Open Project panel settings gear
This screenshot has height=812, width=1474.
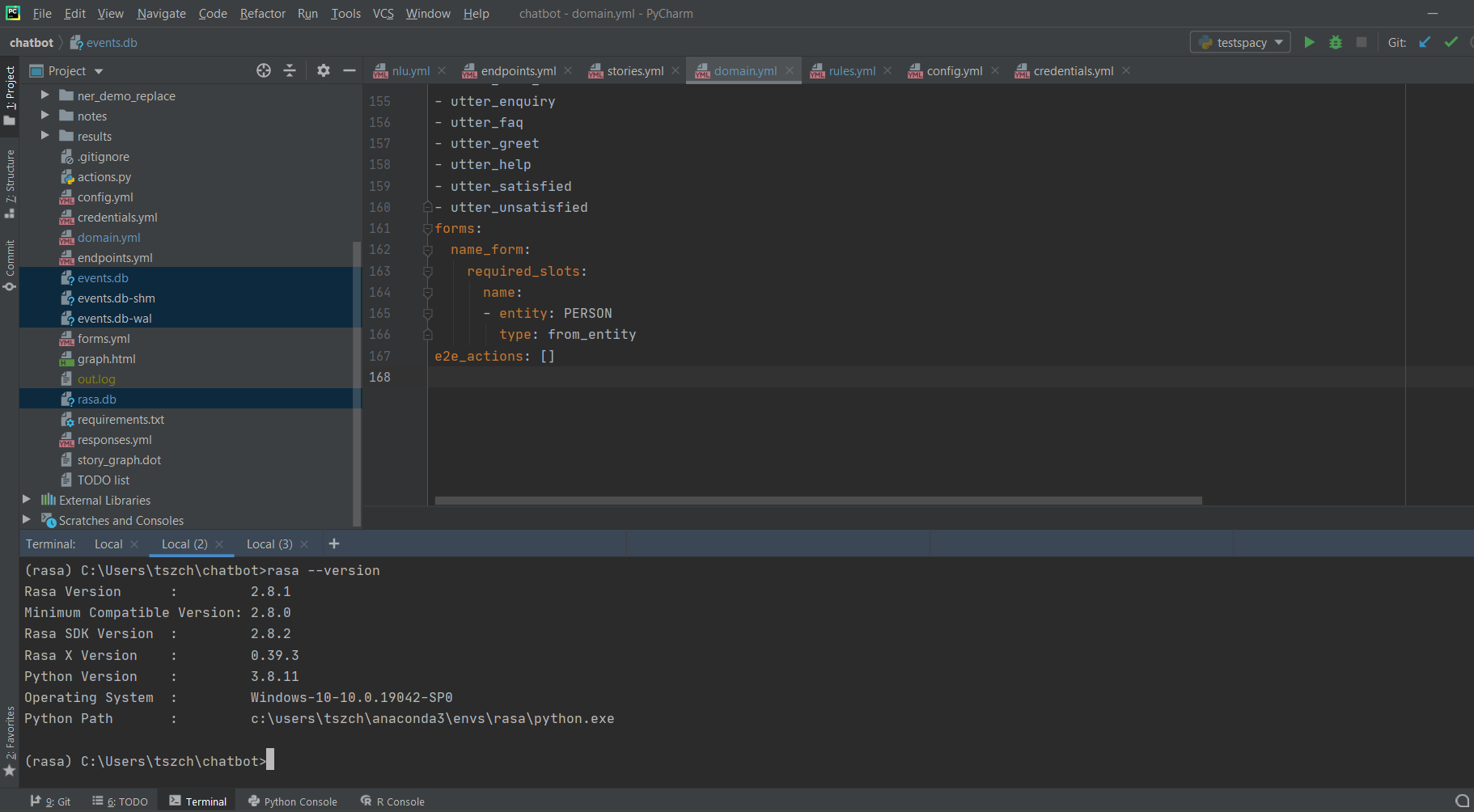324,70
